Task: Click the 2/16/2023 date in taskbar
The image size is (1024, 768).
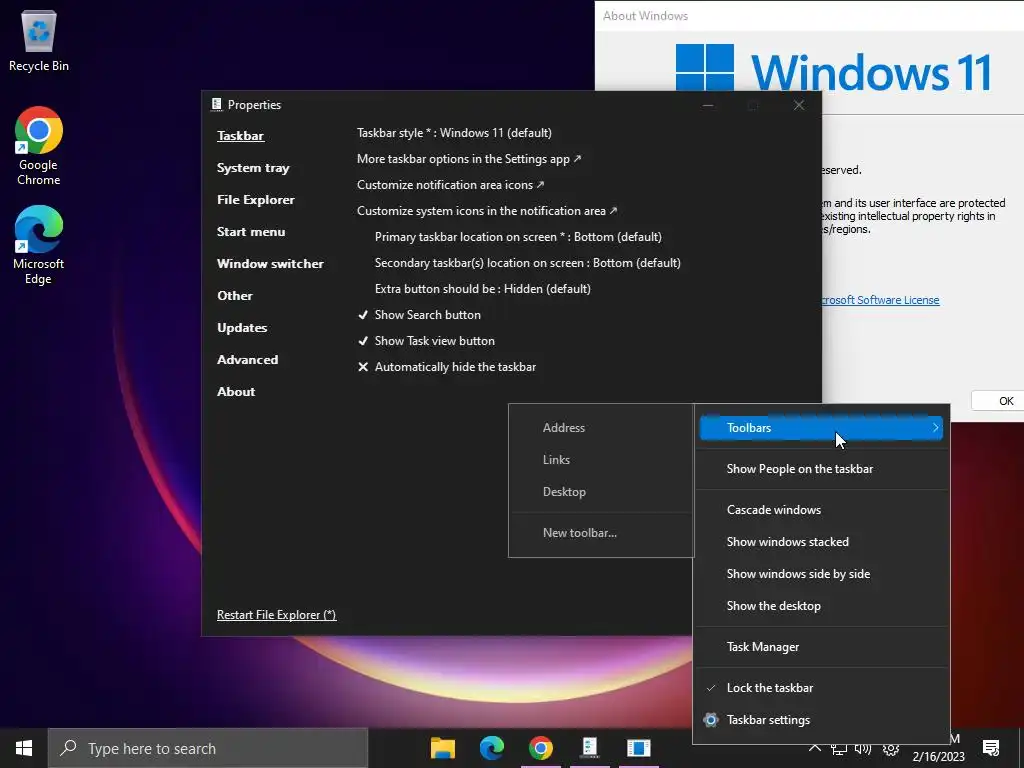Action: point(938,757)
